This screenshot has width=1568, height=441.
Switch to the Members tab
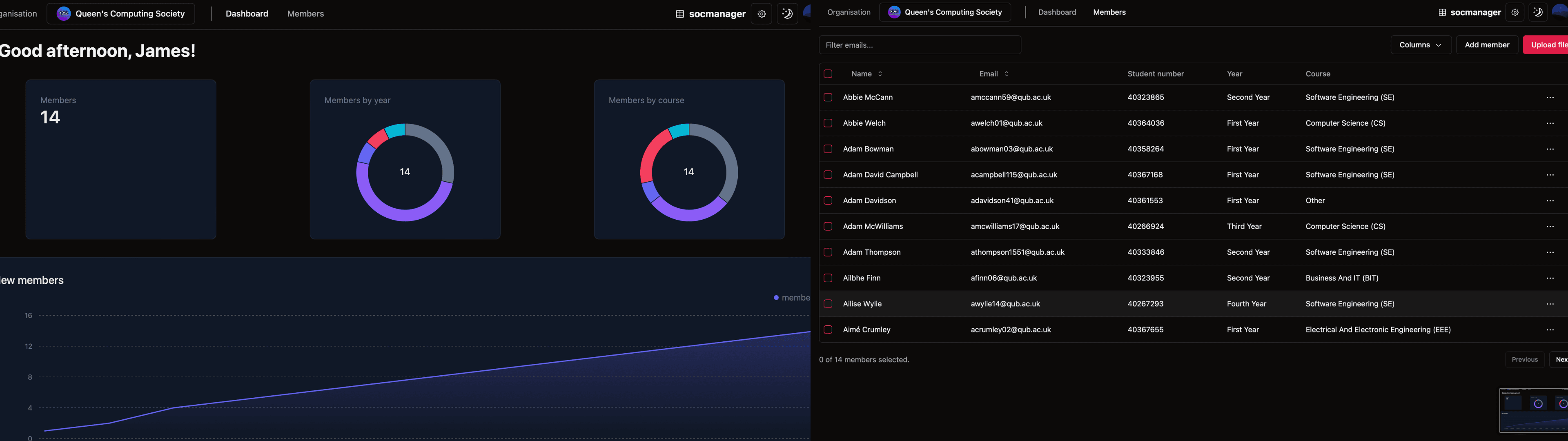pos(1109,11)
